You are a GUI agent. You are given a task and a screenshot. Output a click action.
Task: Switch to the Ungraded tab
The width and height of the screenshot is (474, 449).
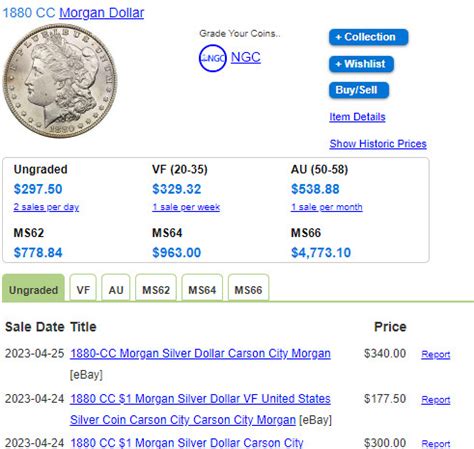(x=33, y=289)
